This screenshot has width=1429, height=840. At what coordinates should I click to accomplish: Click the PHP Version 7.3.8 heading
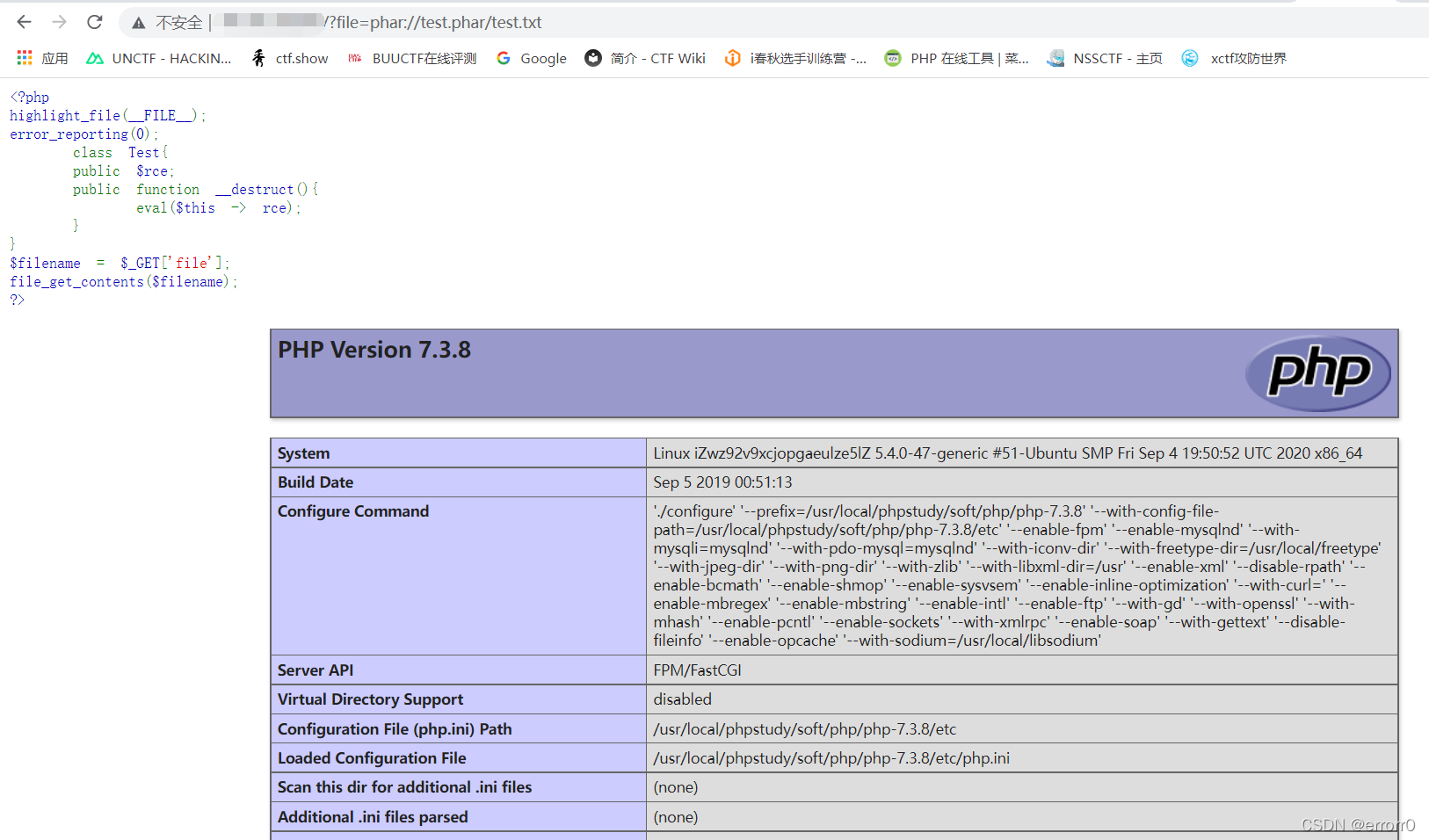374,349
